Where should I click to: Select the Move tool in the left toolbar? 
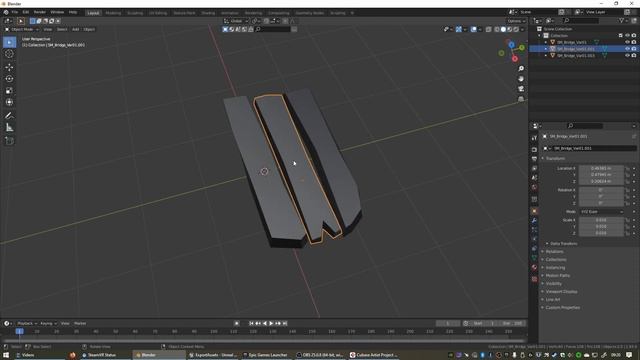click(9, 67)
